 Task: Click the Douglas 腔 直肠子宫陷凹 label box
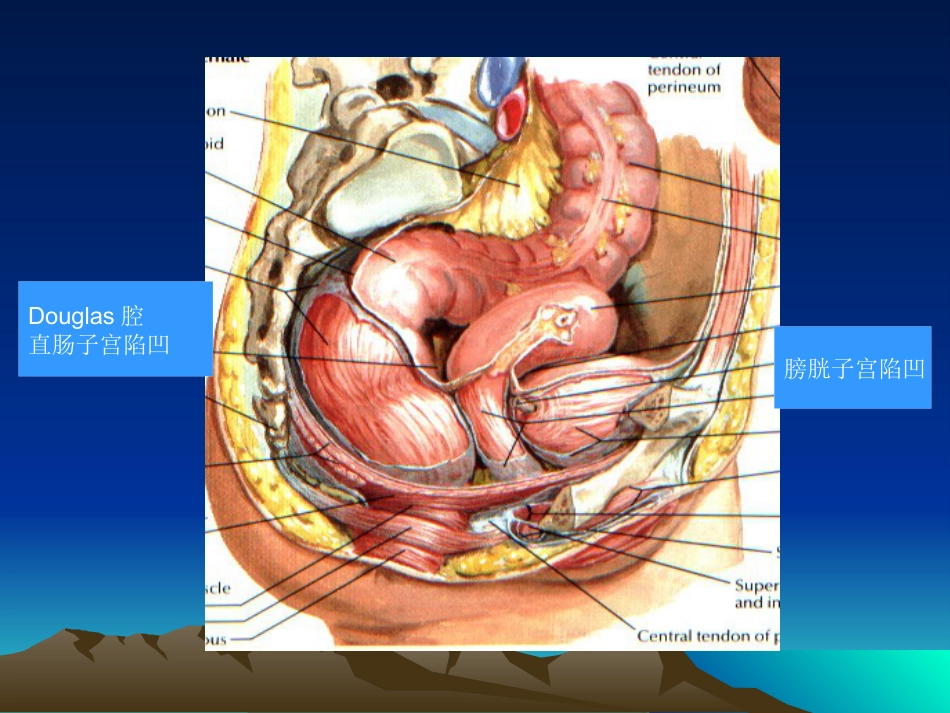click(x=115, y=329)
